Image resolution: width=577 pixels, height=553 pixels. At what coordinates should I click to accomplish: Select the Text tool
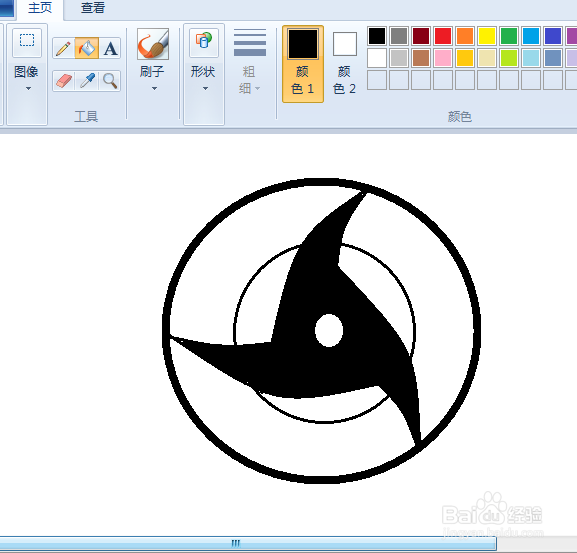pos(110,48)
